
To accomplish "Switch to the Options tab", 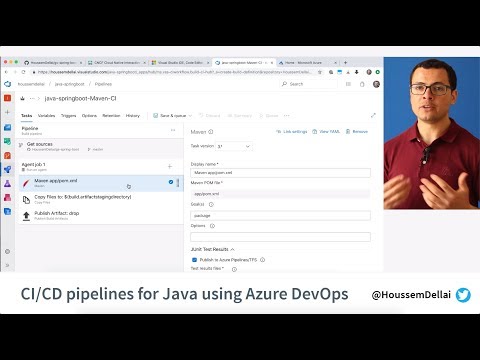I will 89,116.
